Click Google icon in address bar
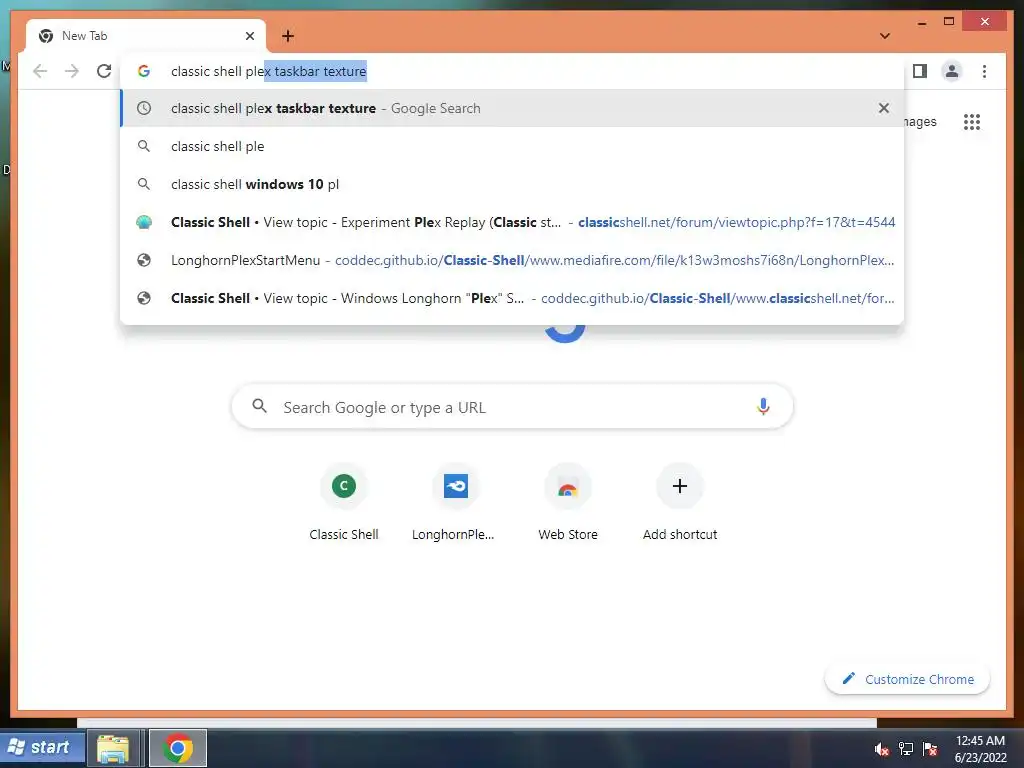The height and width of the screenshot is (768, 1024). (144, 71)
